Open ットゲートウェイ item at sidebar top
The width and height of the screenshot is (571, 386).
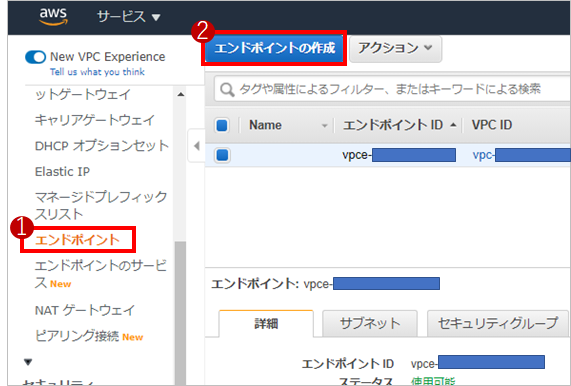[83, 95]
